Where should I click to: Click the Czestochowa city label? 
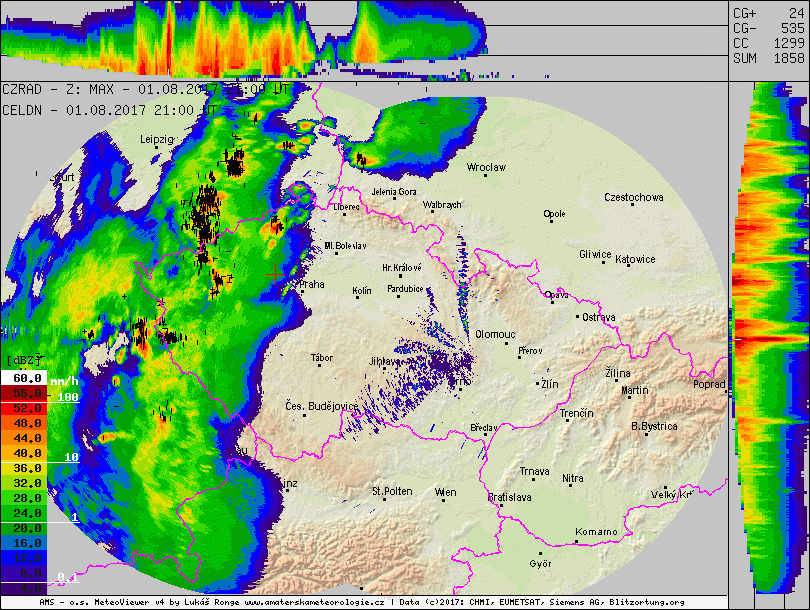click(634, 197)
